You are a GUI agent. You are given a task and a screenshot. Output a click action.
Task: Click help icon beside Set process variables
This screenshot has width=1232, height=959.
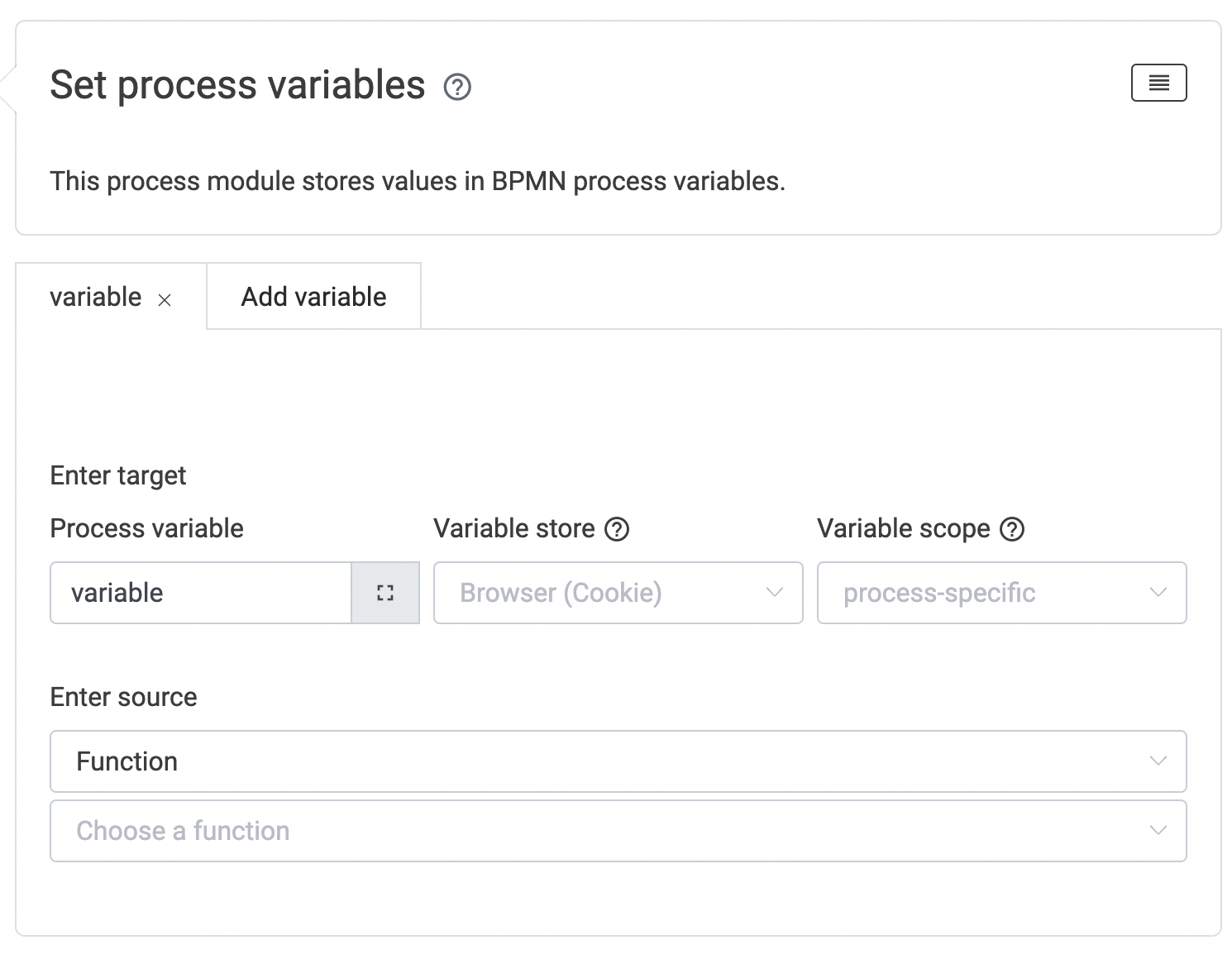coord(457,87)
